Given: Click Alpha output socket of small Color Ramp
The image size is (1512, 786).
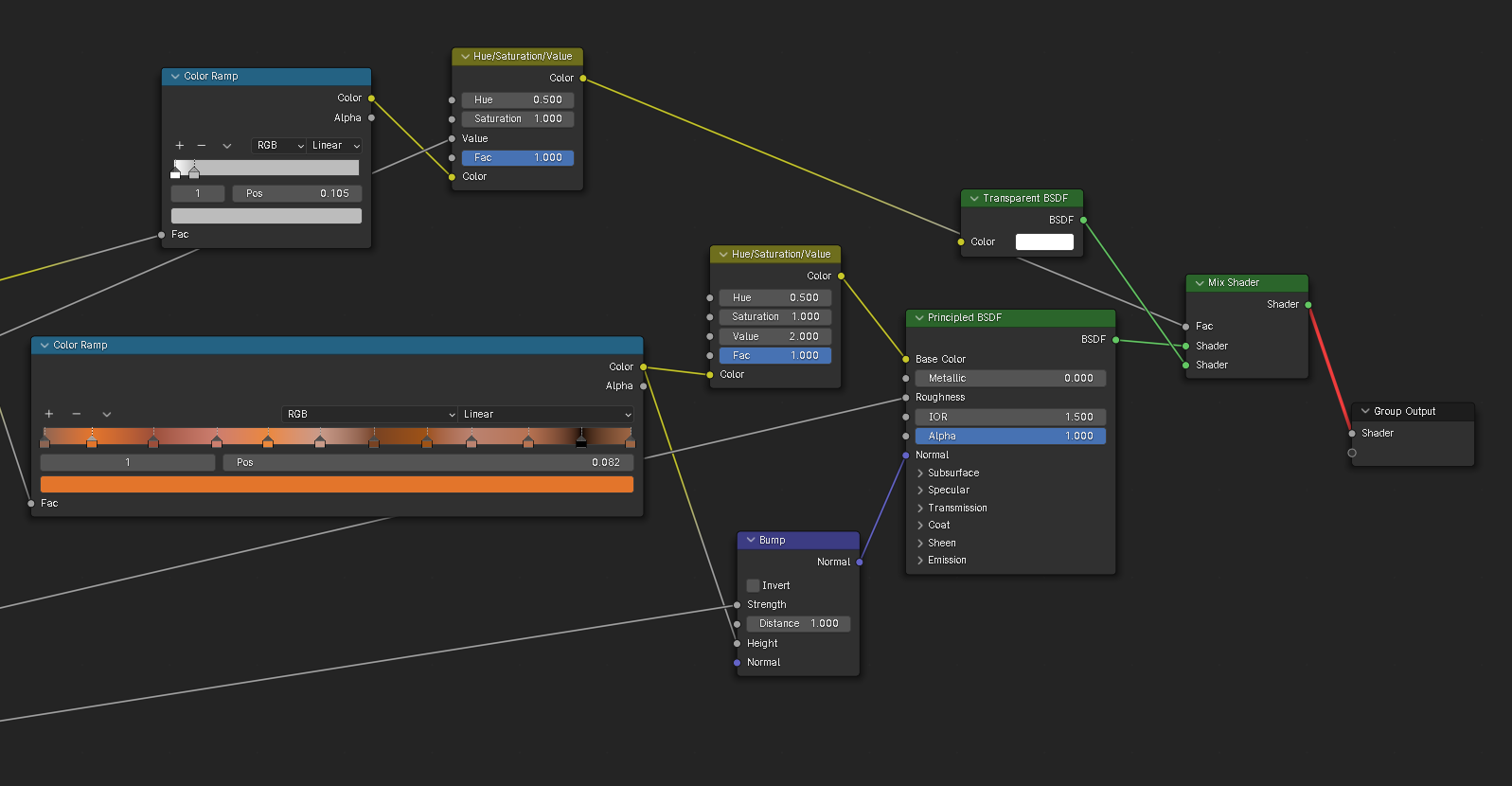Looking at the screenshot, I should tap(371, 118).
